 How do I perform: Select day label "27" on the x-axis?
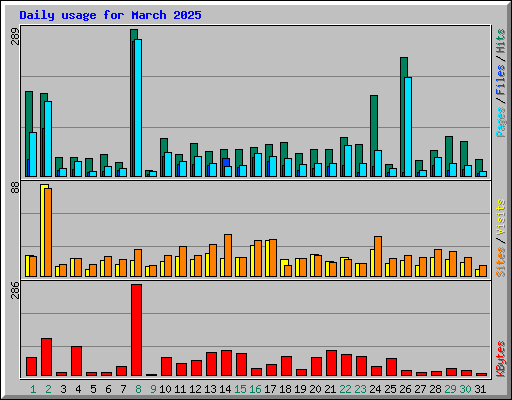pyautogui.click(x=420, y=389)
